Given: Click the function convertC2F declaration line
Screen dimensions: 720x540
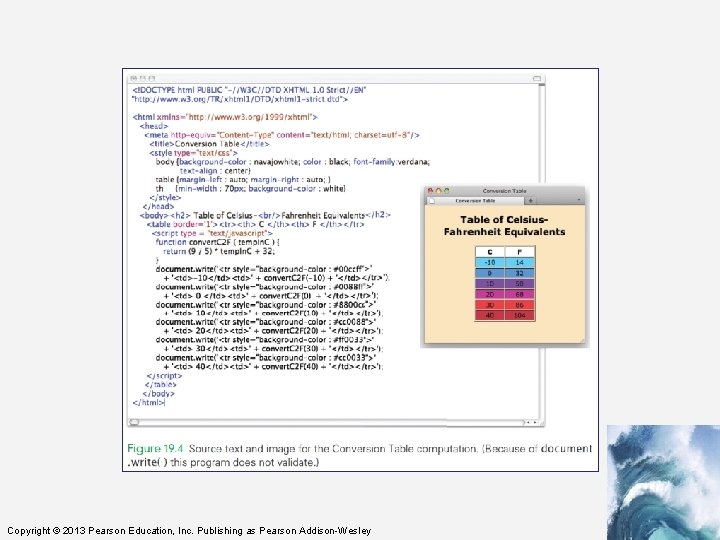Looking at the screenshot, I should coord(217,242).
